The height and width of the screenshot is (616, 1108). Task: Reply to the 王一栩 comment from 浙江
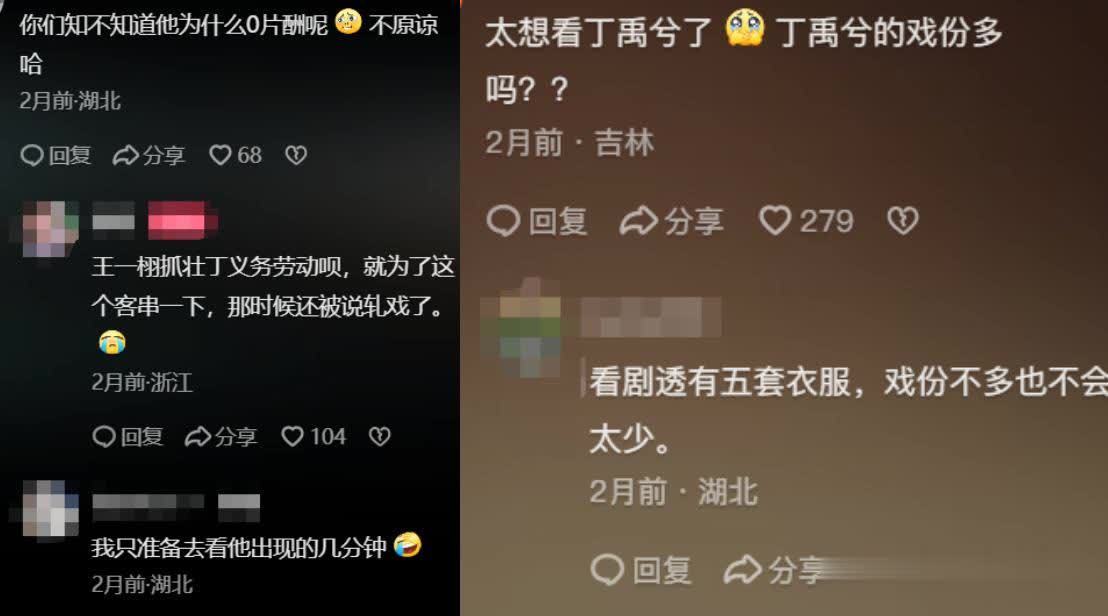[x=128, y=437]
